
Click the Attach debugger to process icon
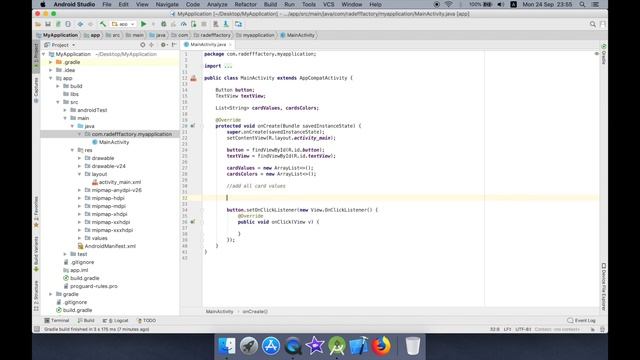coord(193,24)
